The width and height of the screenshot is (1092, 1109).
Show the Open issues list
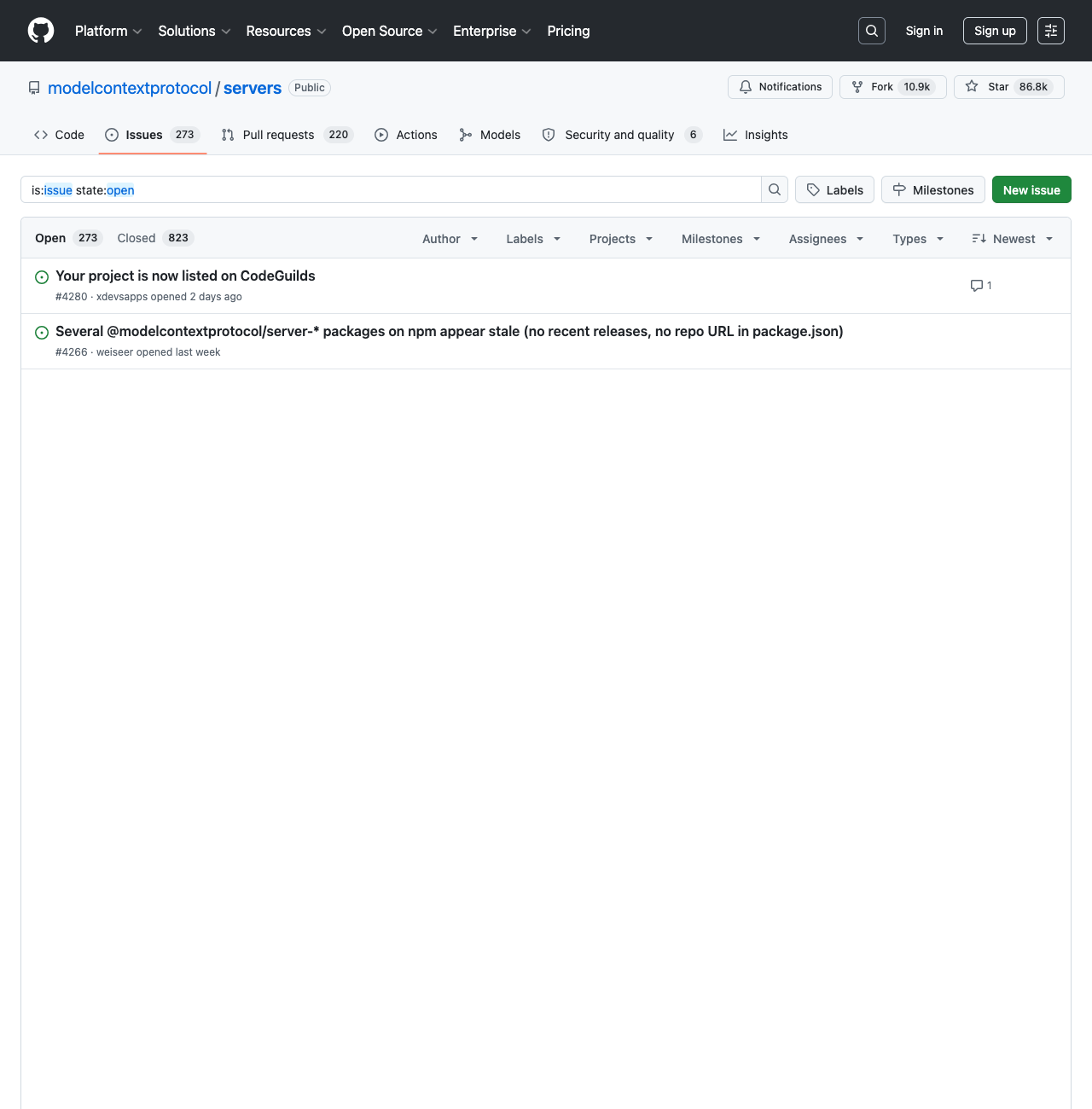coord(67,238)
